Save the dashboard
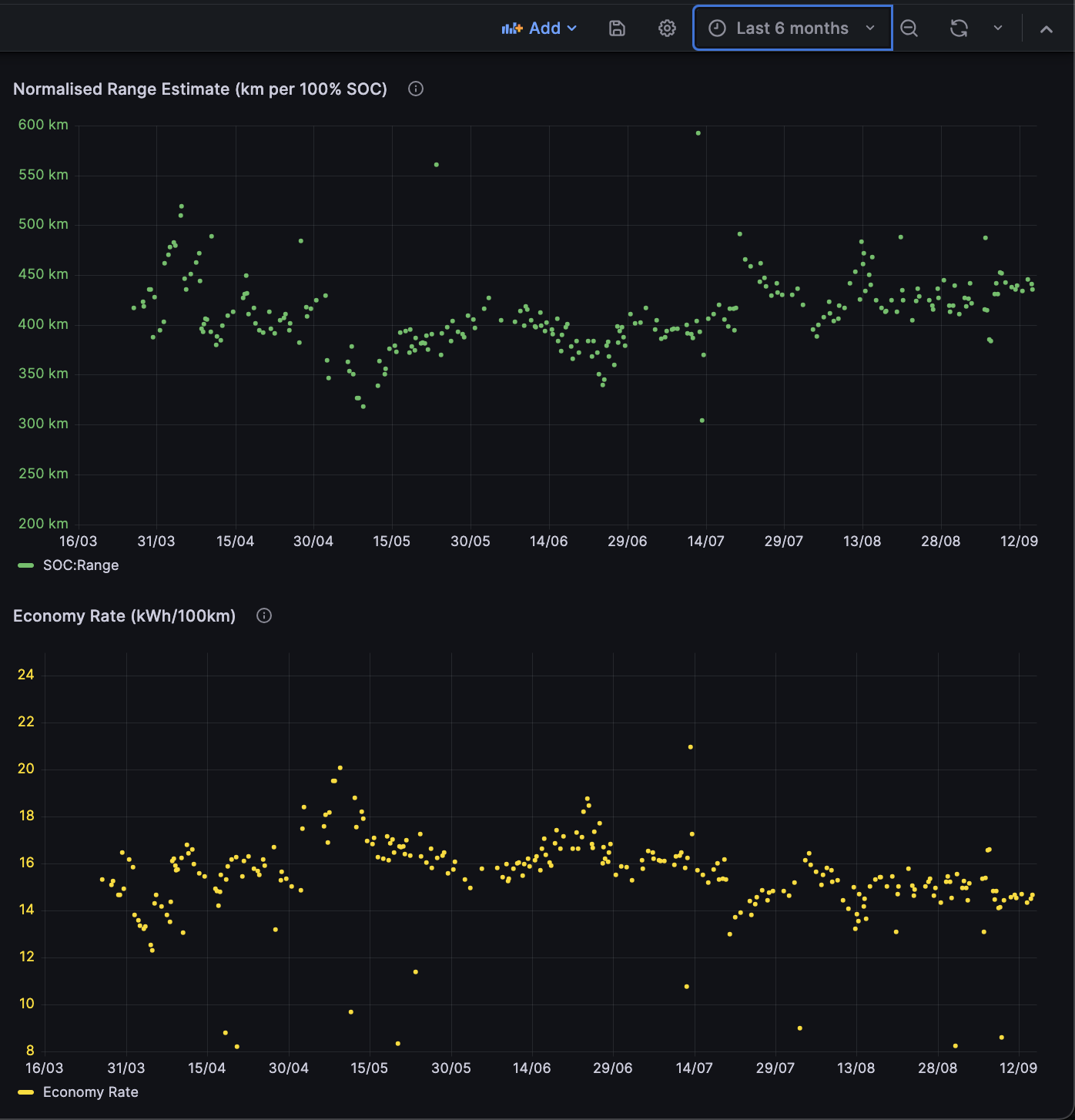Image resolution: width=1075 pixels, height=1120 pixels. [617, 29]
